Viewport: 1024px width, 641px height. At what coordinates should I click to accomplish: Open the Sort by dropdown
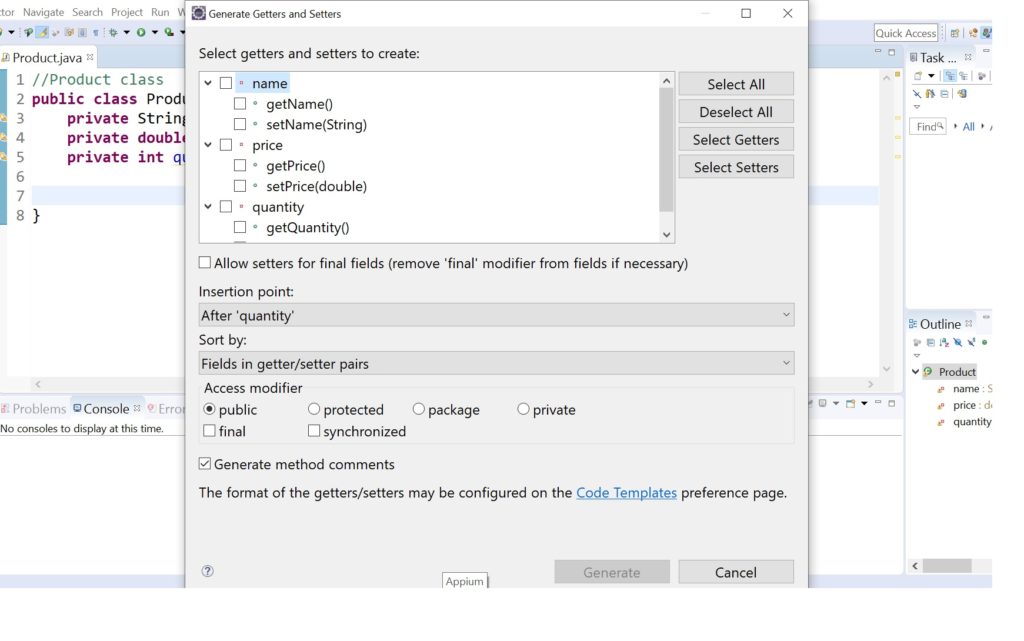point(496,363)
